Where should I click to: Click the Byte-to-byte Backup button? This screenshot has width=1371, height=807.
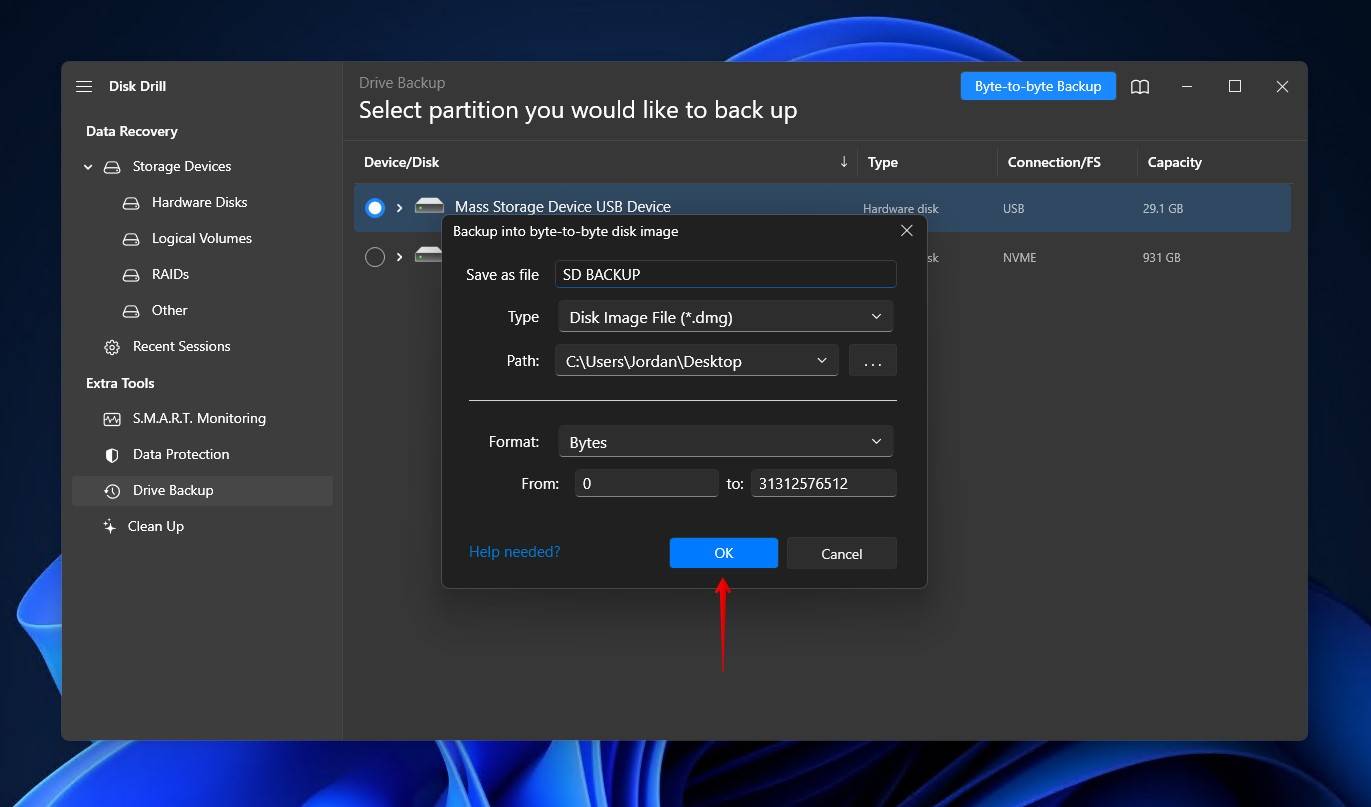point(1038,86)
